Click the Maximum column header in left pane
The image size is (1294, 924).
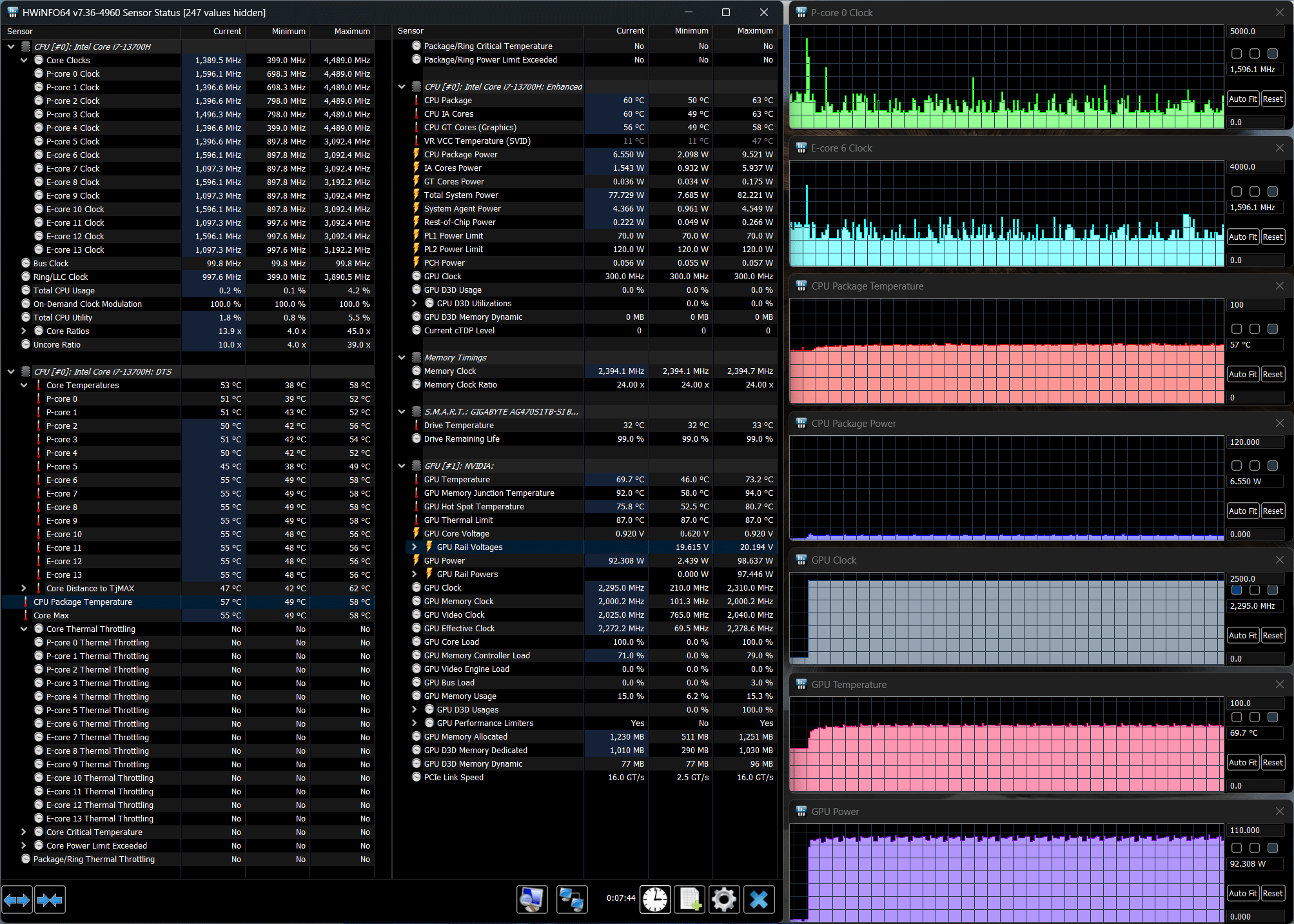click(x=351, y=31)
